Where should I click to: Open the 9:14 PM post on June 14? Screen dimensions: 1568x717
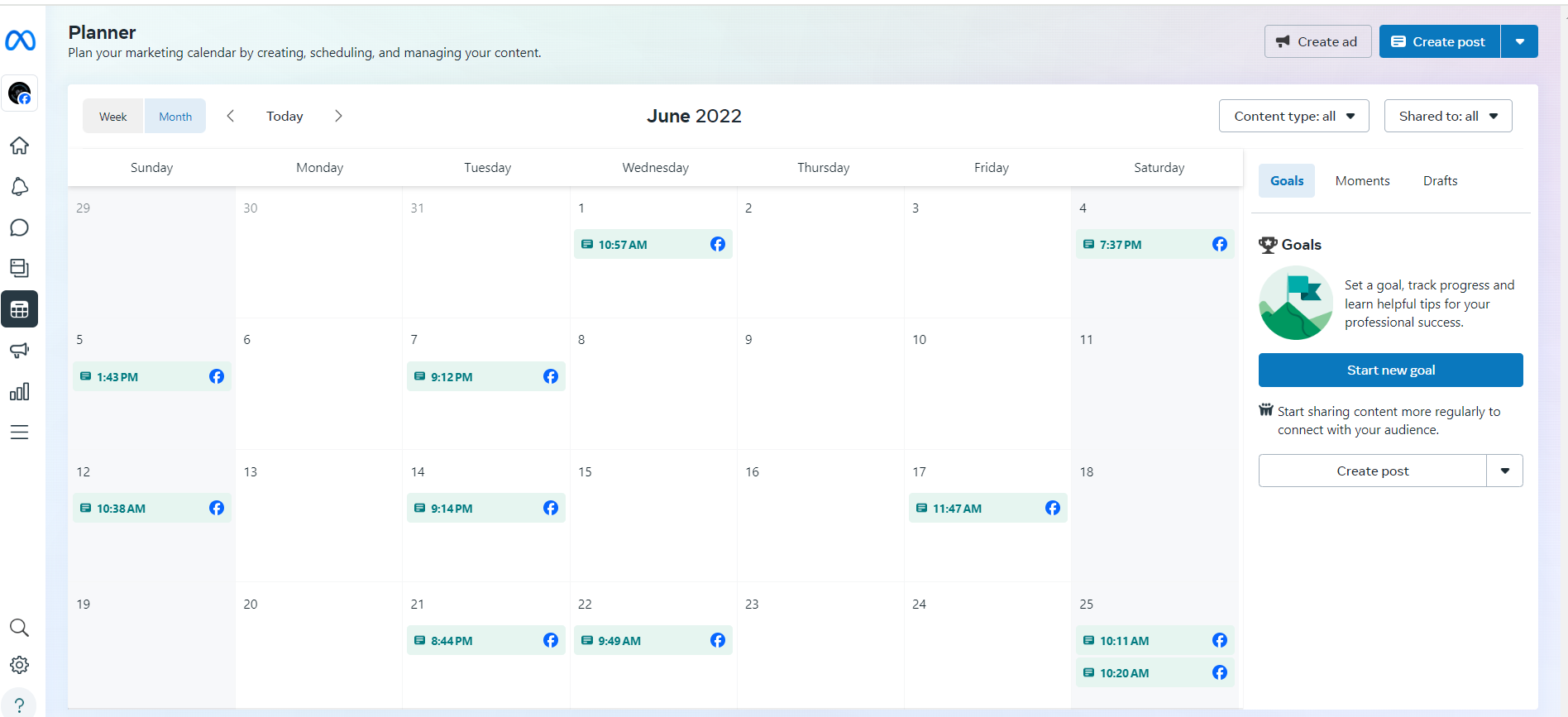pos(486,508)
